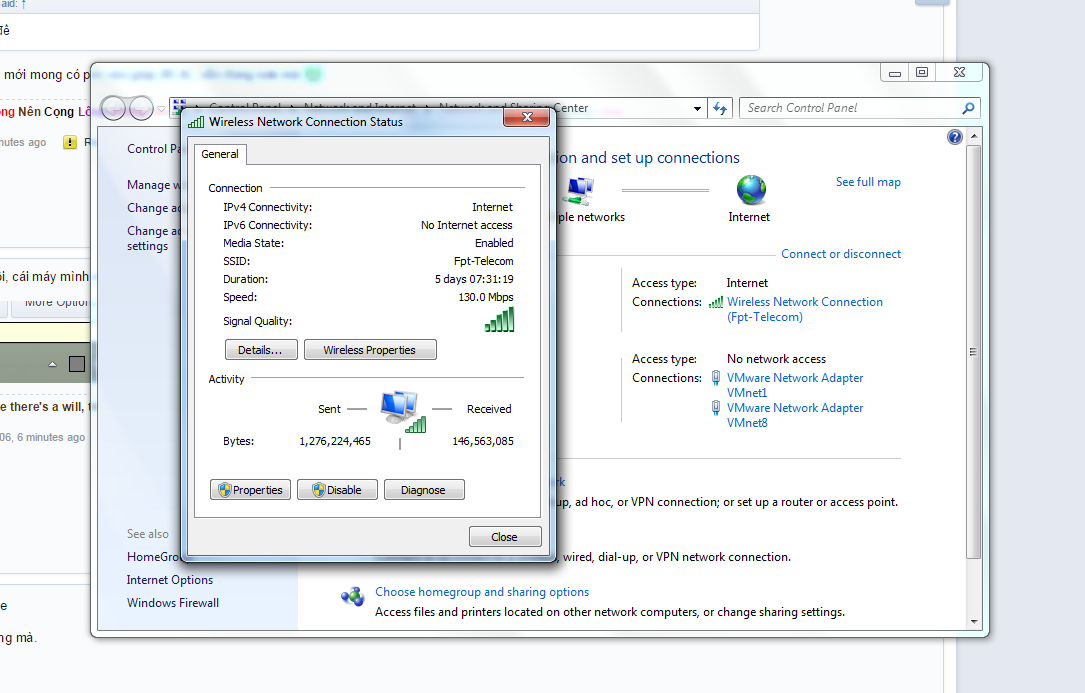Click the yellow warning icon in forum post
This screenshot has width=1085, height=693.
[x=70, y=143]
